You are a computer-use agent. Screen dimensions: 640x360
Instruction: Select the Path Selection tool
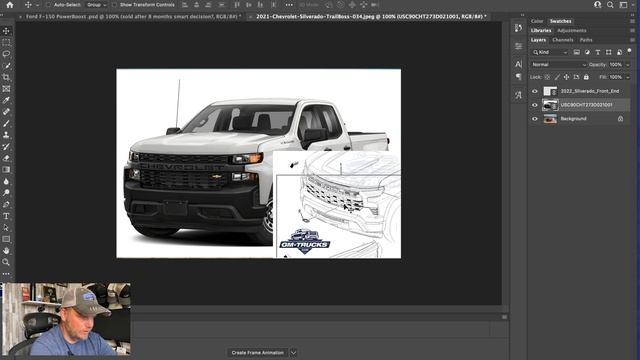pyautogui.click(x=6, y=227)
